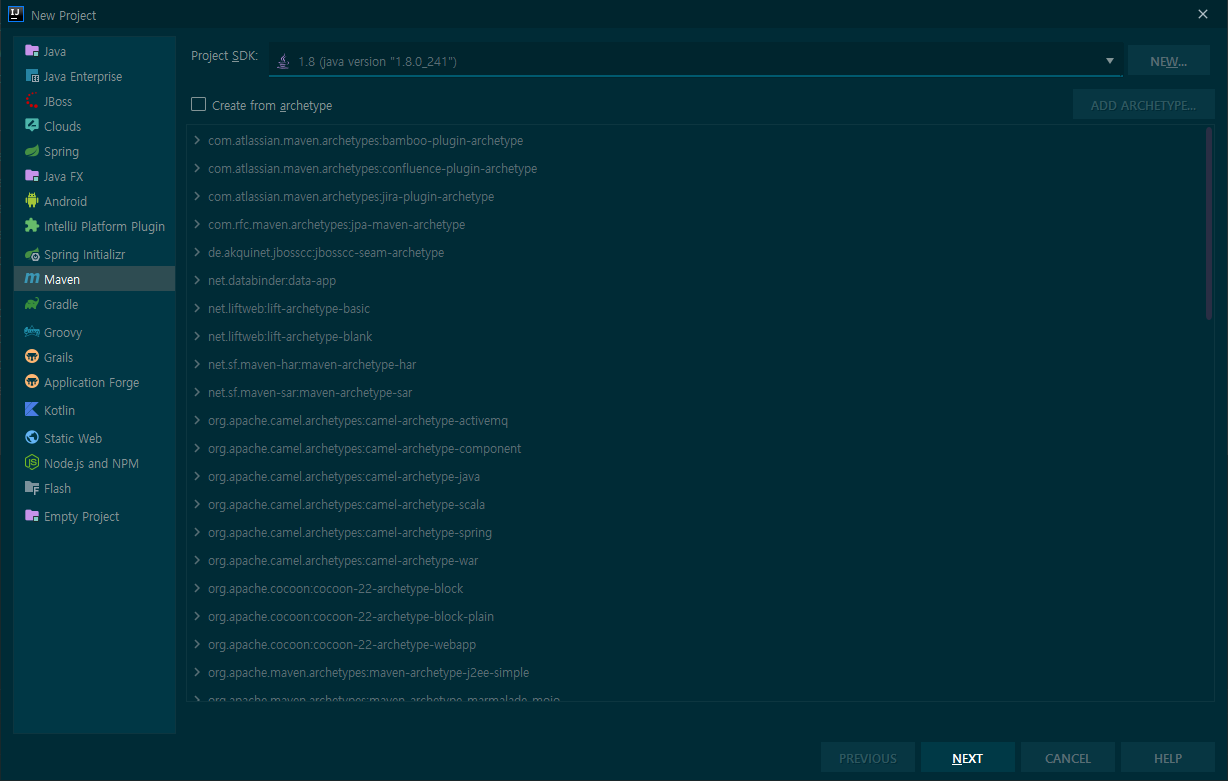Expand the bamboo-plugin-archetype entry
Screen dimensions: 1228x781
pos(197,141)
